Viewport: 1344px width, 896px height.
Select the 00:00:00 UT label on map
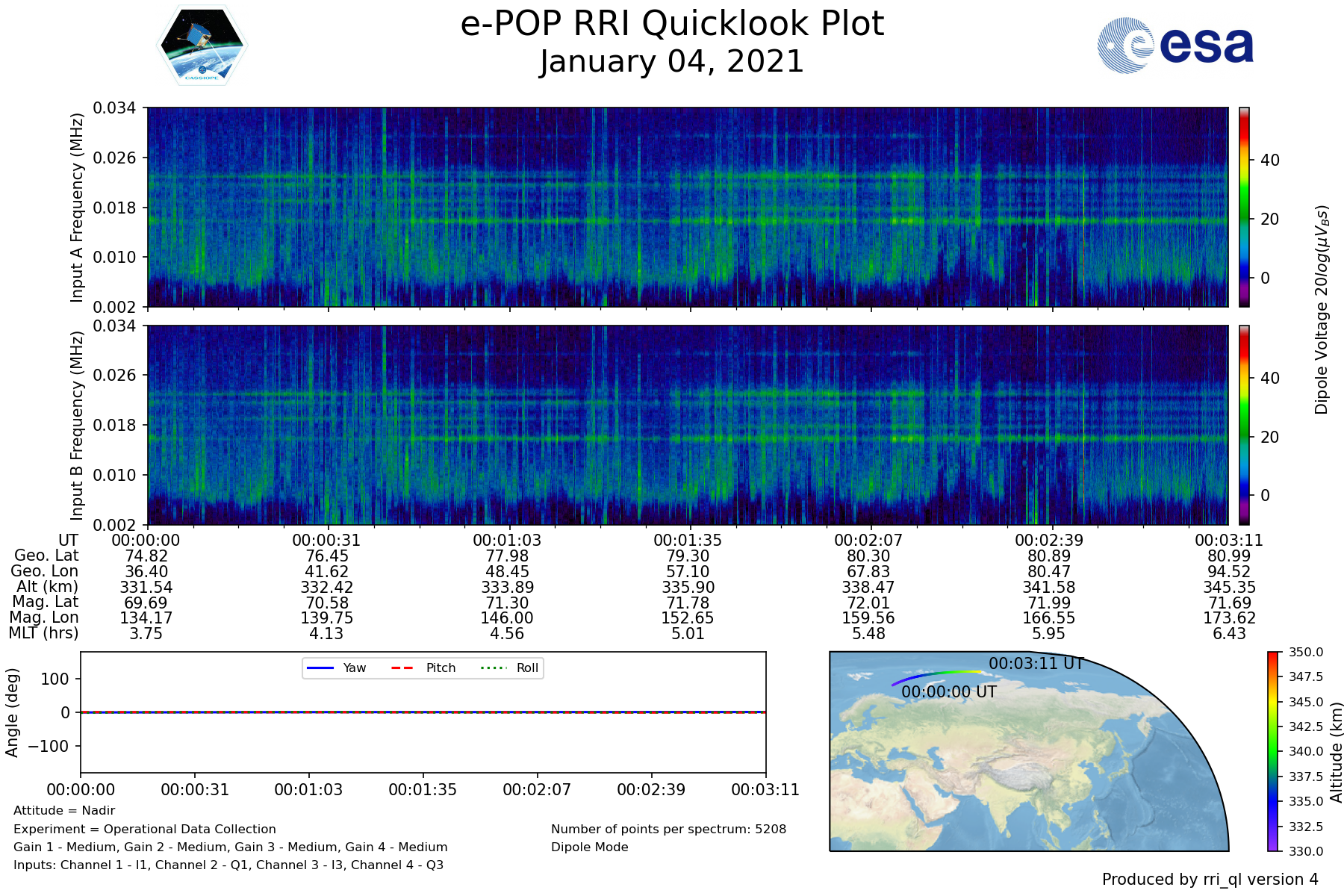(x=948, y=692)
